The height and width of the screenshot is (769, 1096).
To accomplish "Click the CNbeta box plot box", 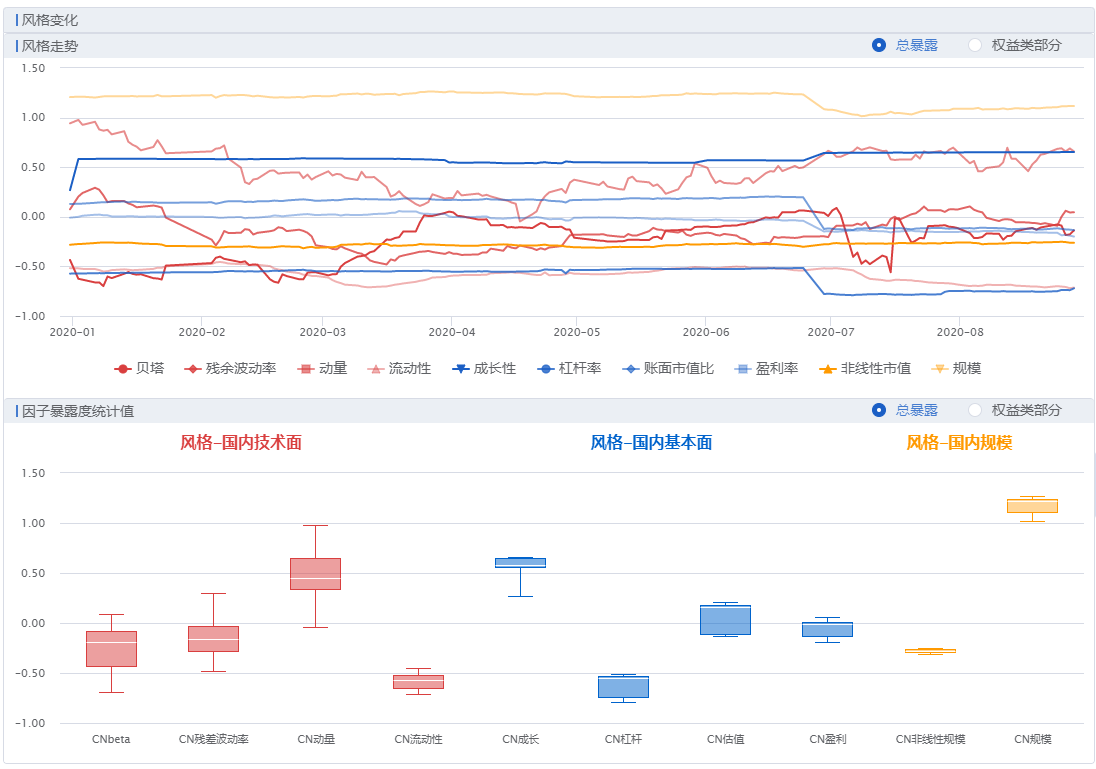I will [x=111, y=649].
